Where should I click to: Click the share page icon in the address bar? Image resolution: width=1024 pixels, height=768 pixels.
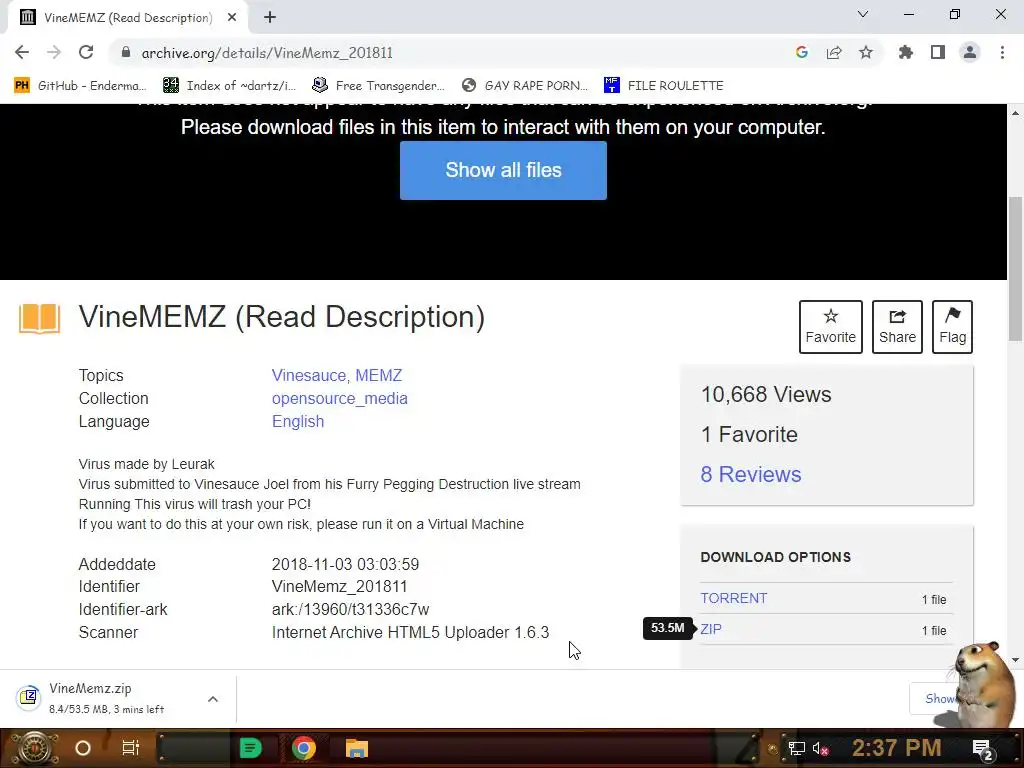point(834,52)
